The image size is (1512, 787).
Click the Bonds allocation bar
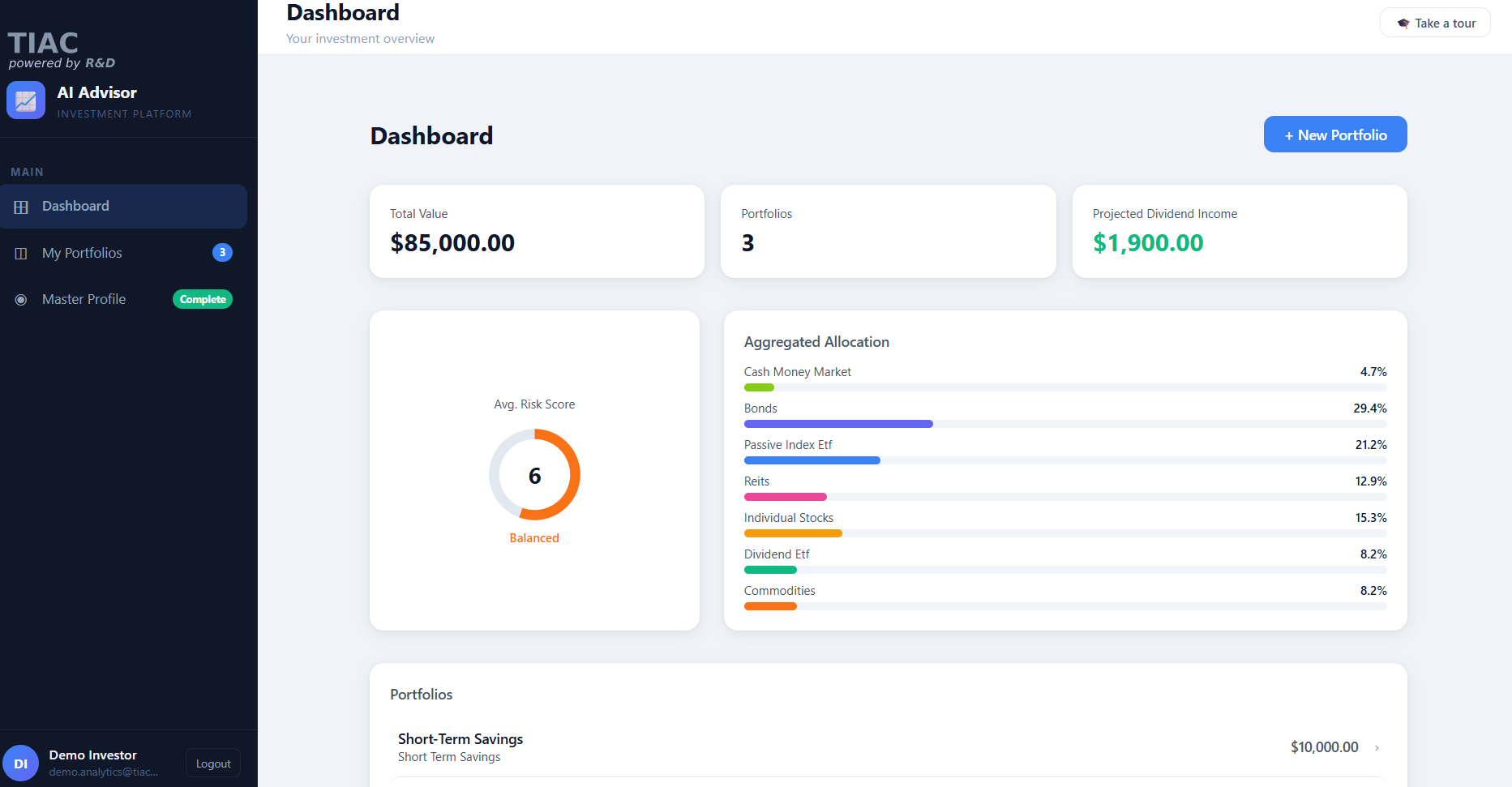click(x=838, y=424)
